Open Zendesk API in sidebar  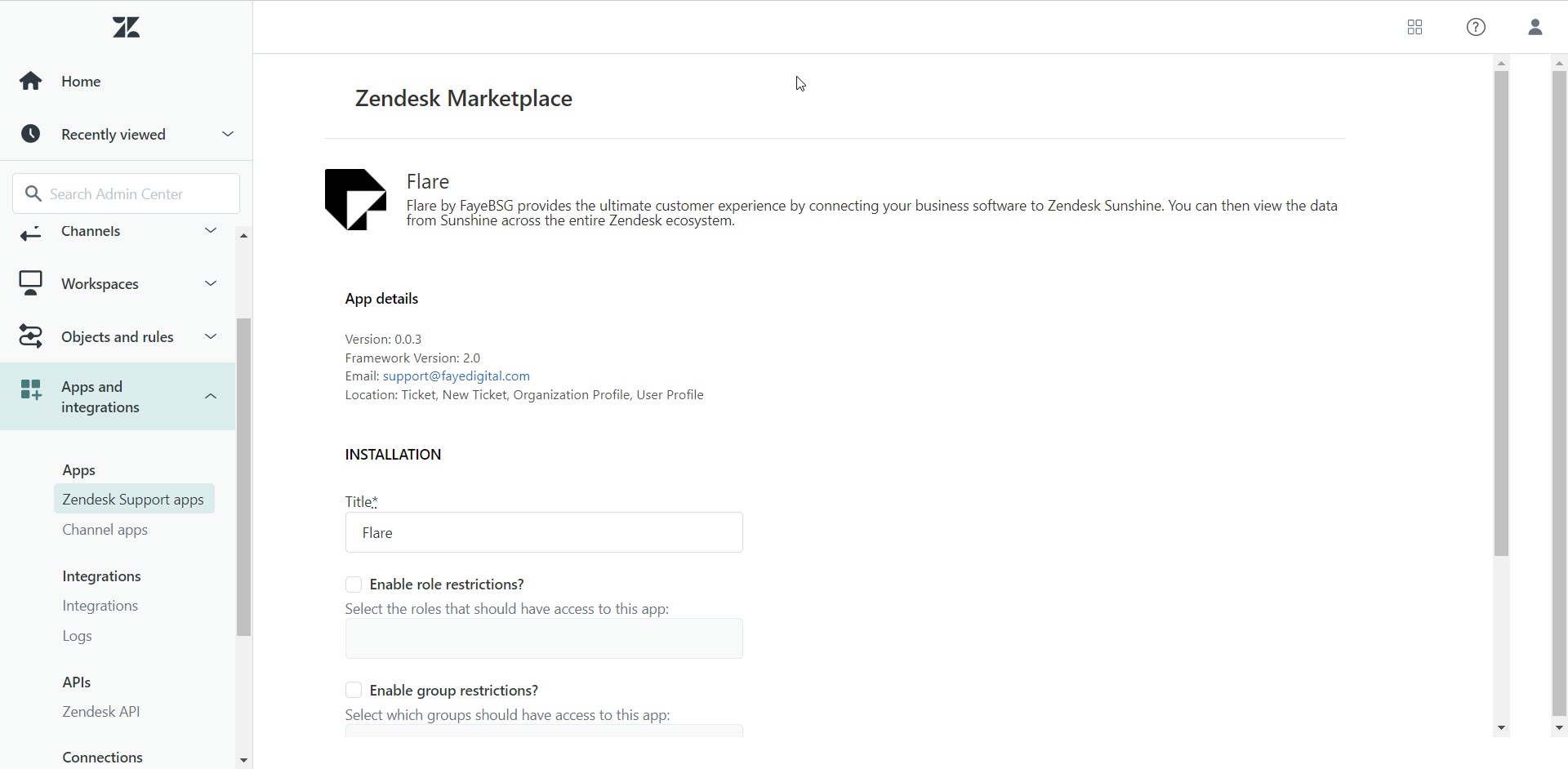[x=101, y=712]
